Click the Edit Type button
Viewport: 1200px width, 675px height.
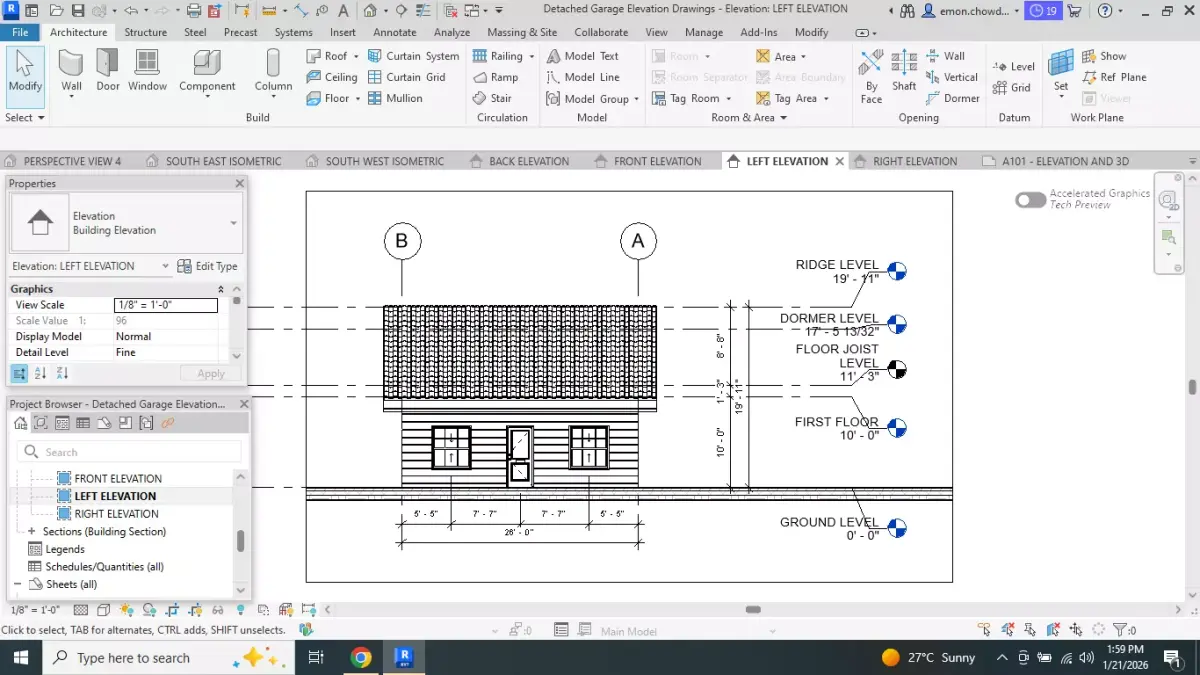point(208,266)
